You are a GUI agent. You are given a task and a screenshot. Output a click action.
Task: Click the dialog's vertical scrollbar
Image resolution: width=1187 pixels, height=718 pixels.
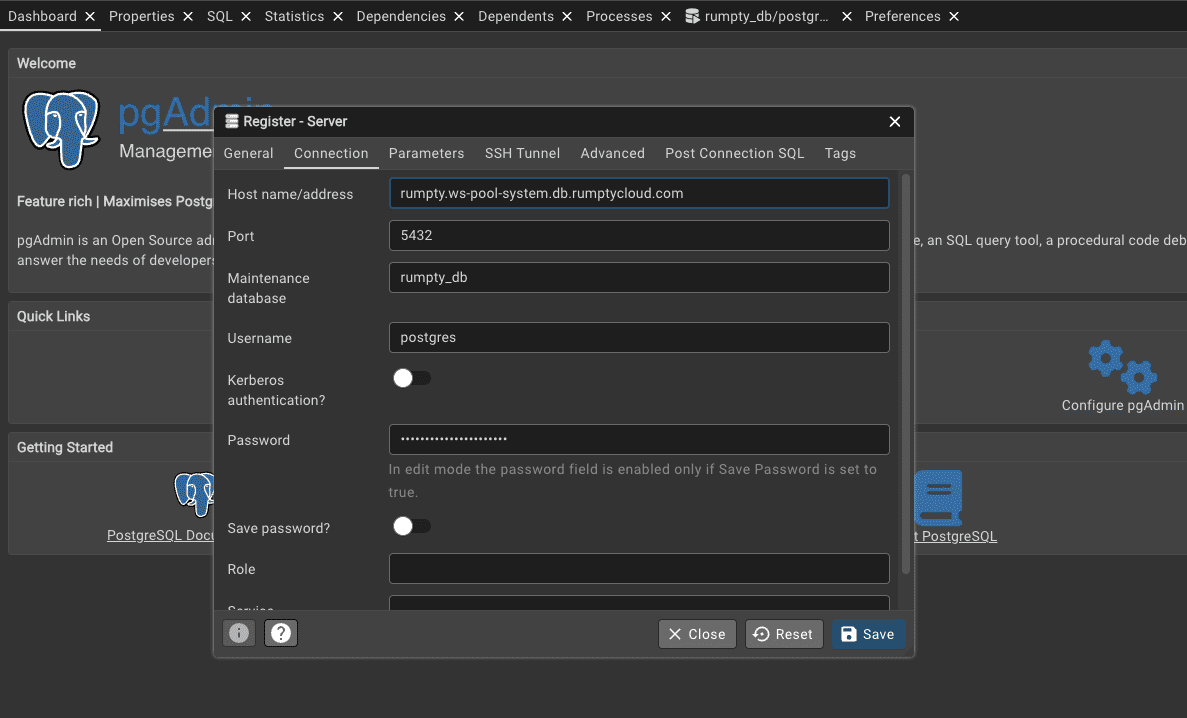(x=905, y=374)
